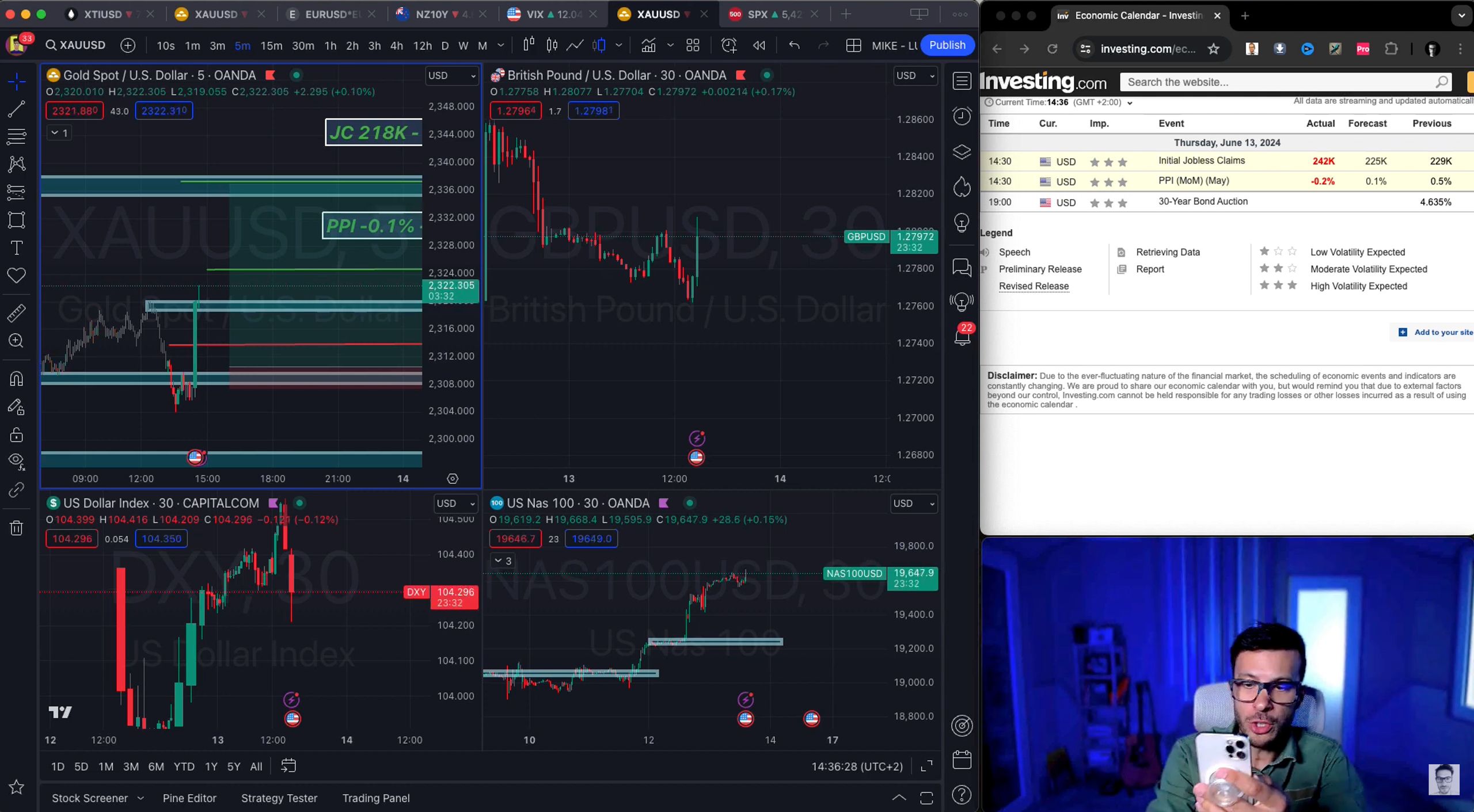Open Investing.com time zone dropdown
This screenshot has width=1474, height=812.
click(x=1130, y=103)
